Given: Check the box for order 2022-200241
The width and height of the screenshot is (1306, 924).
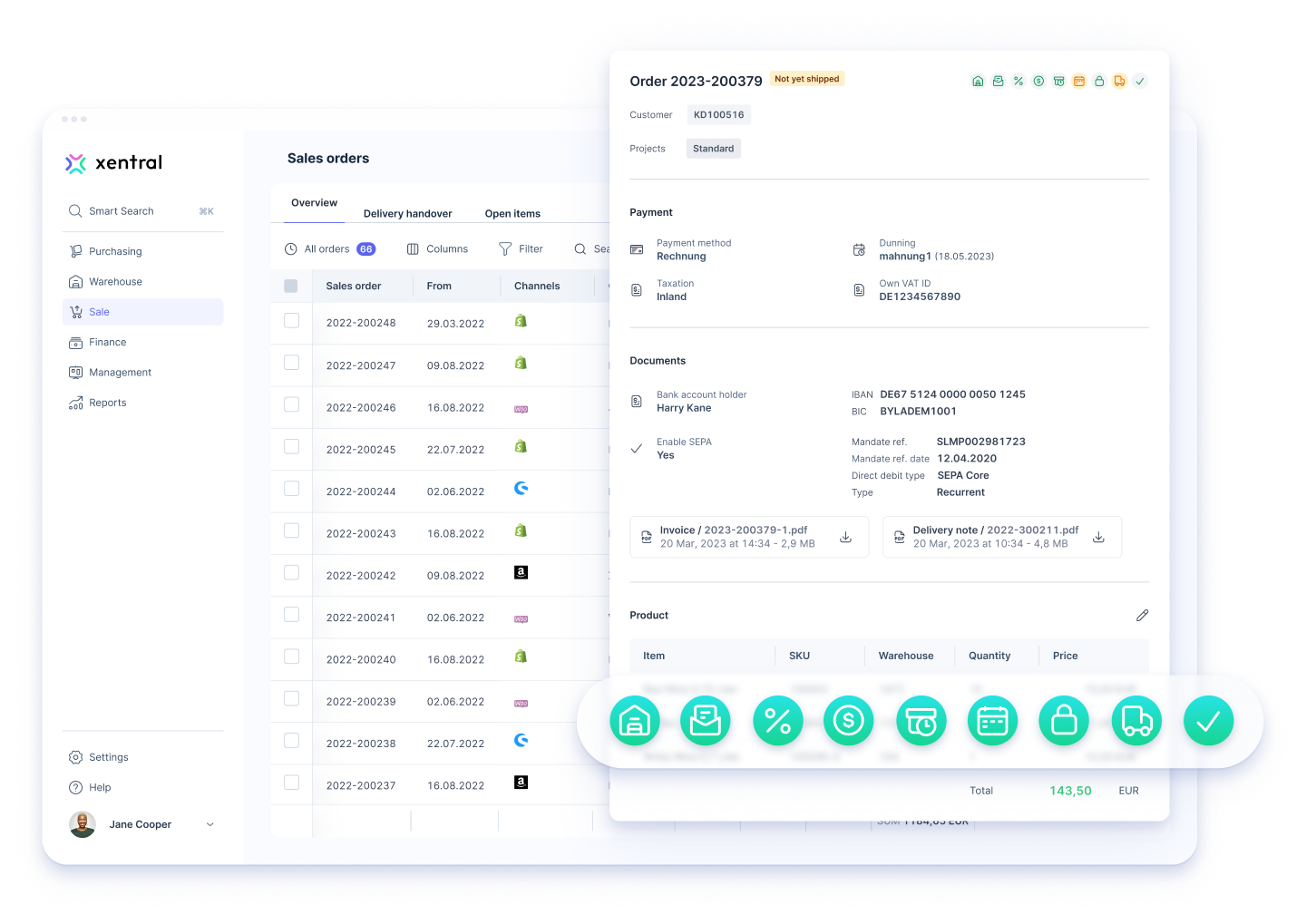Looking at the screenshot, I should (291, 614).
